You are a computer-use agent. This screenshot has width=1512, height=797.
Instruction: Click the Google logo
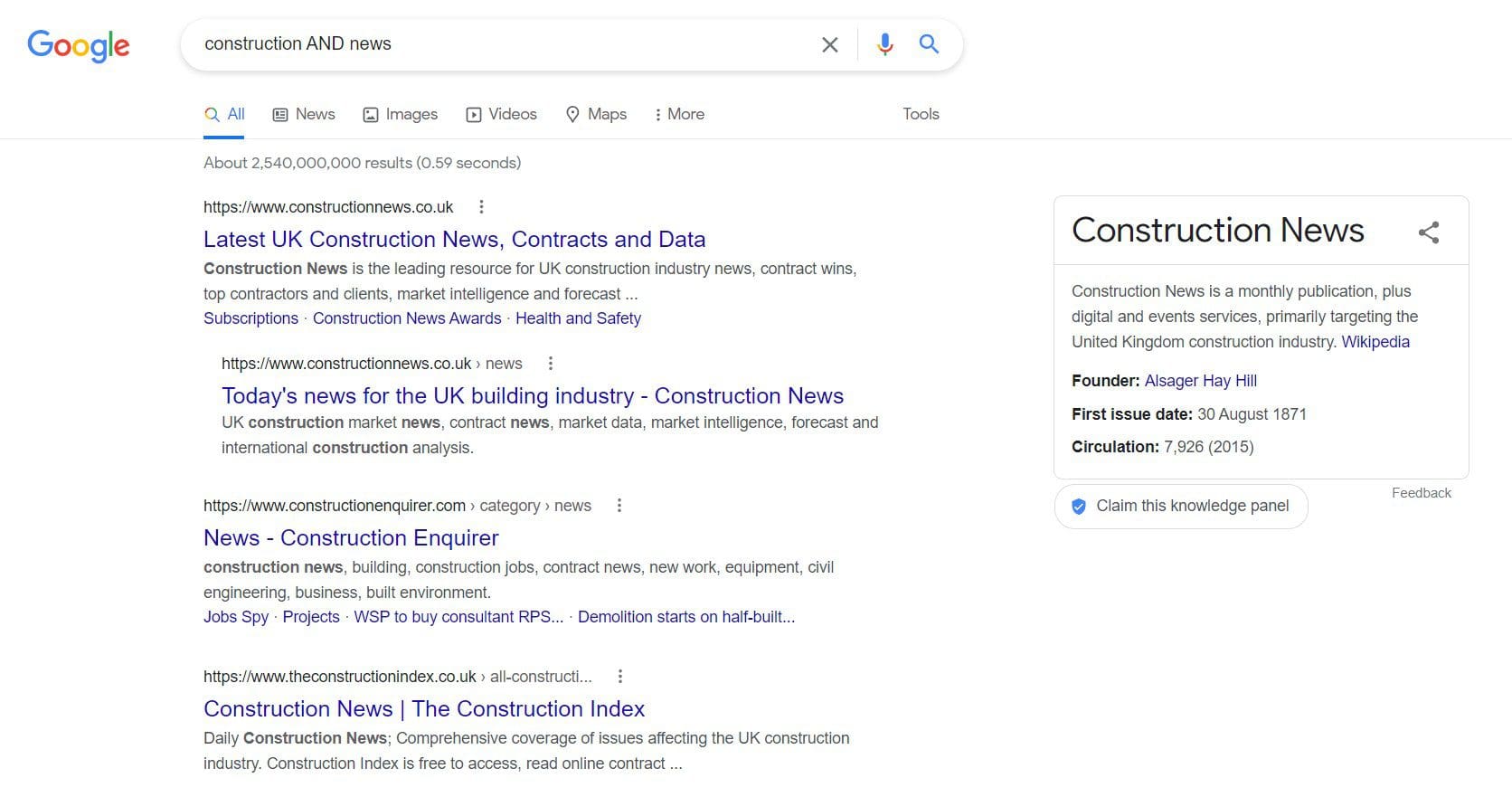(79, 44)
